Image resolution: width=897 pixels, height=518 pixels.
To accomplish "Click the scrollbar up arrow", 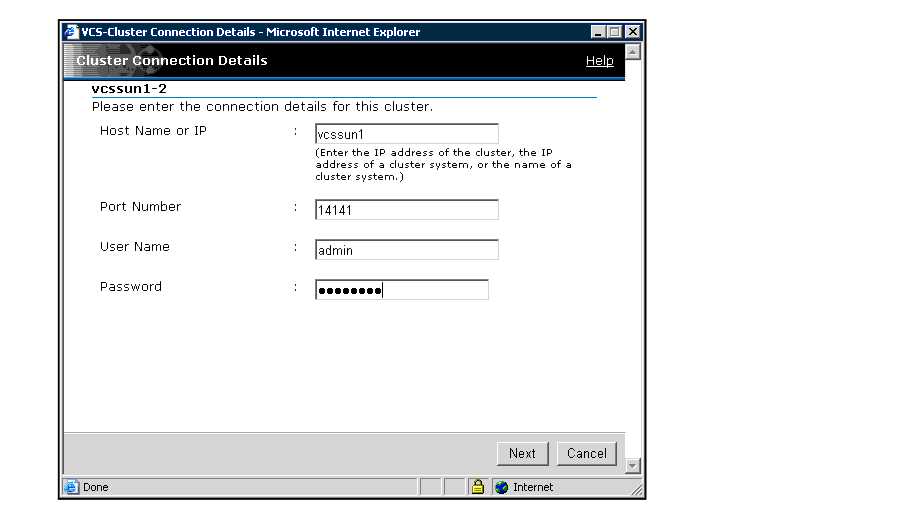I will [x=632, y=51].
